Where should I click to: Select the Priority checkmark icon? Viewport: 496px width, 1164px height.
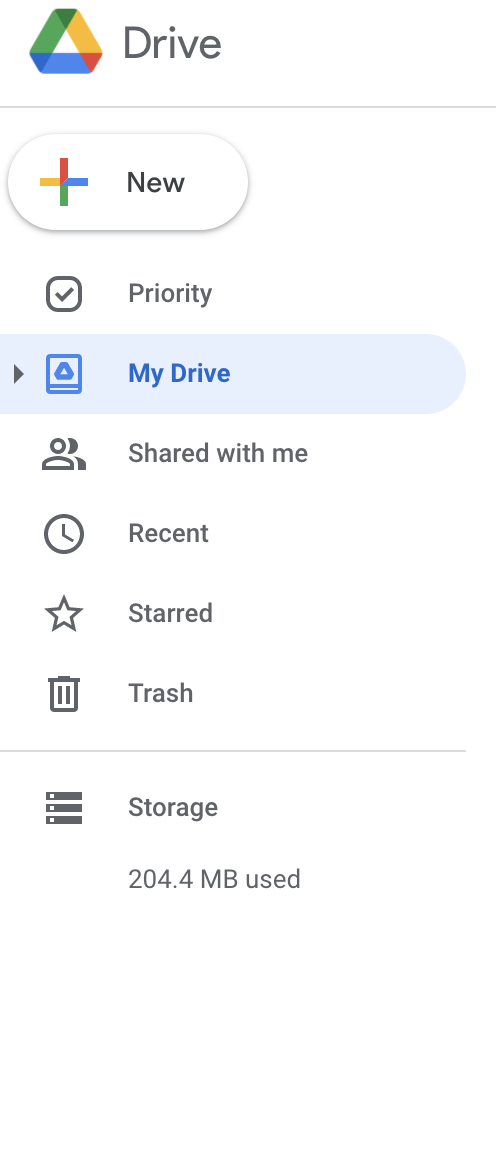point(64,294)
